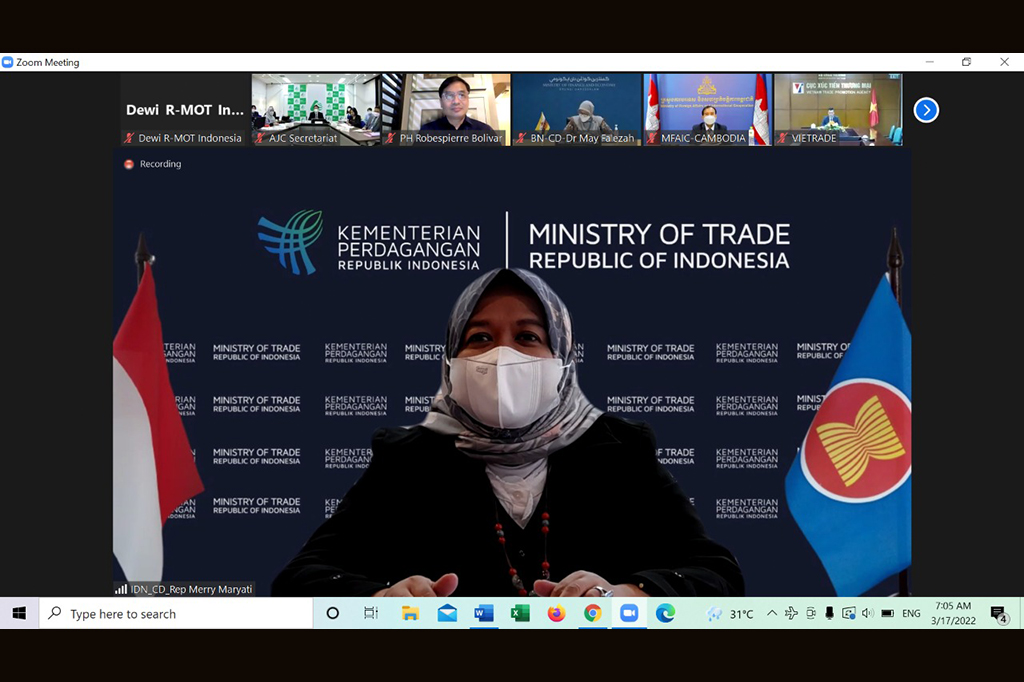Open the volume control in system tray
Viewport: 1024px width, 682px height.
[867, 613]
